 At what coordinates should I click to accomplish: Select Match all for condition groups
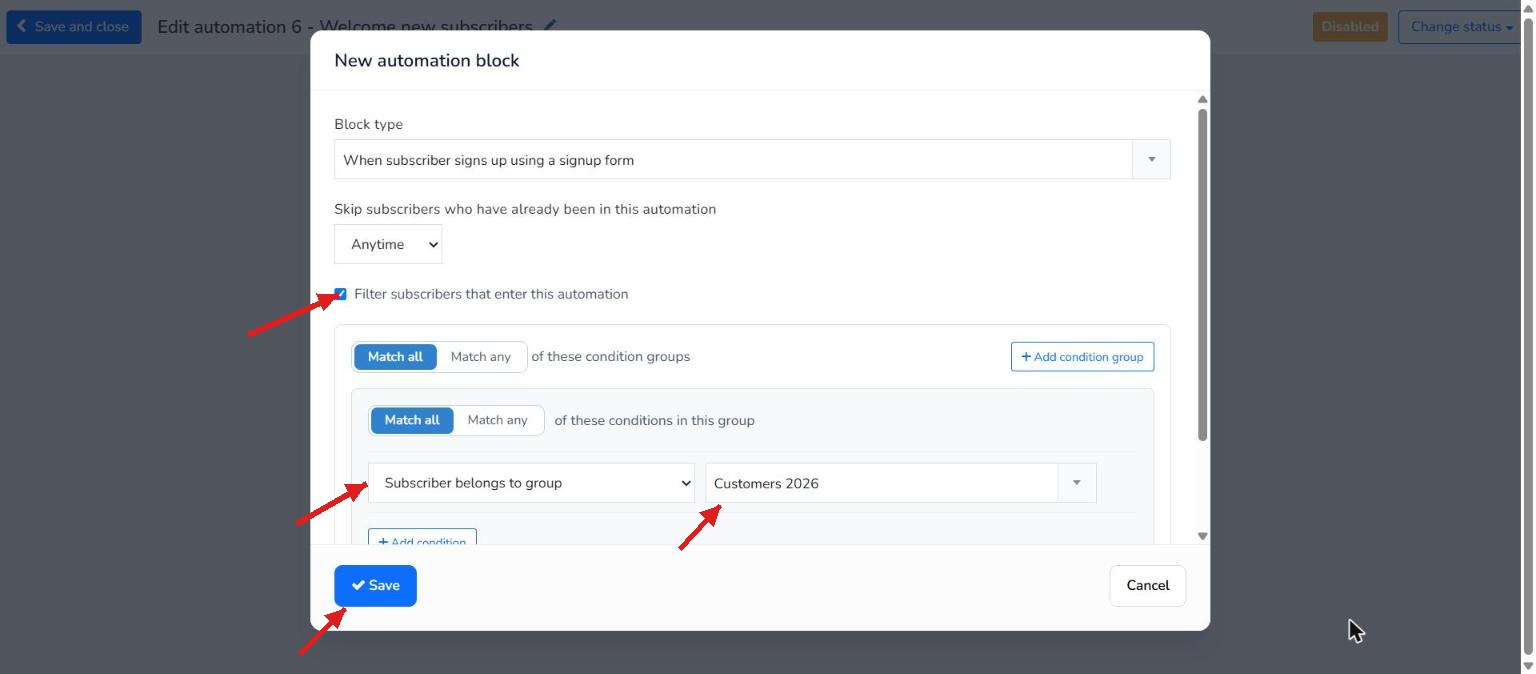click(x=395, y=357)
